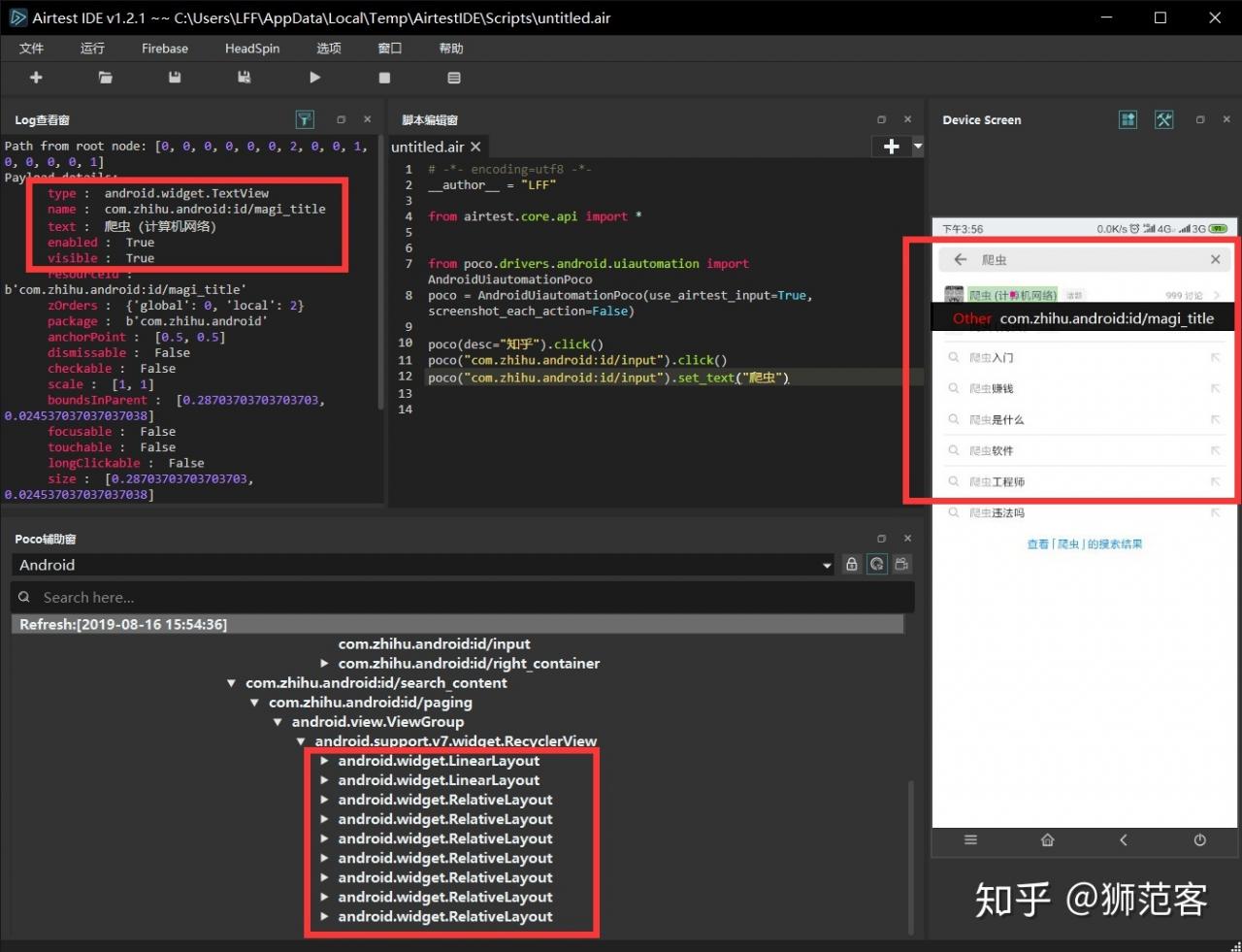1242x952 pixels.
Task: Select com.zhihu.android:id/input in the tree
Action: pos(434,644)
